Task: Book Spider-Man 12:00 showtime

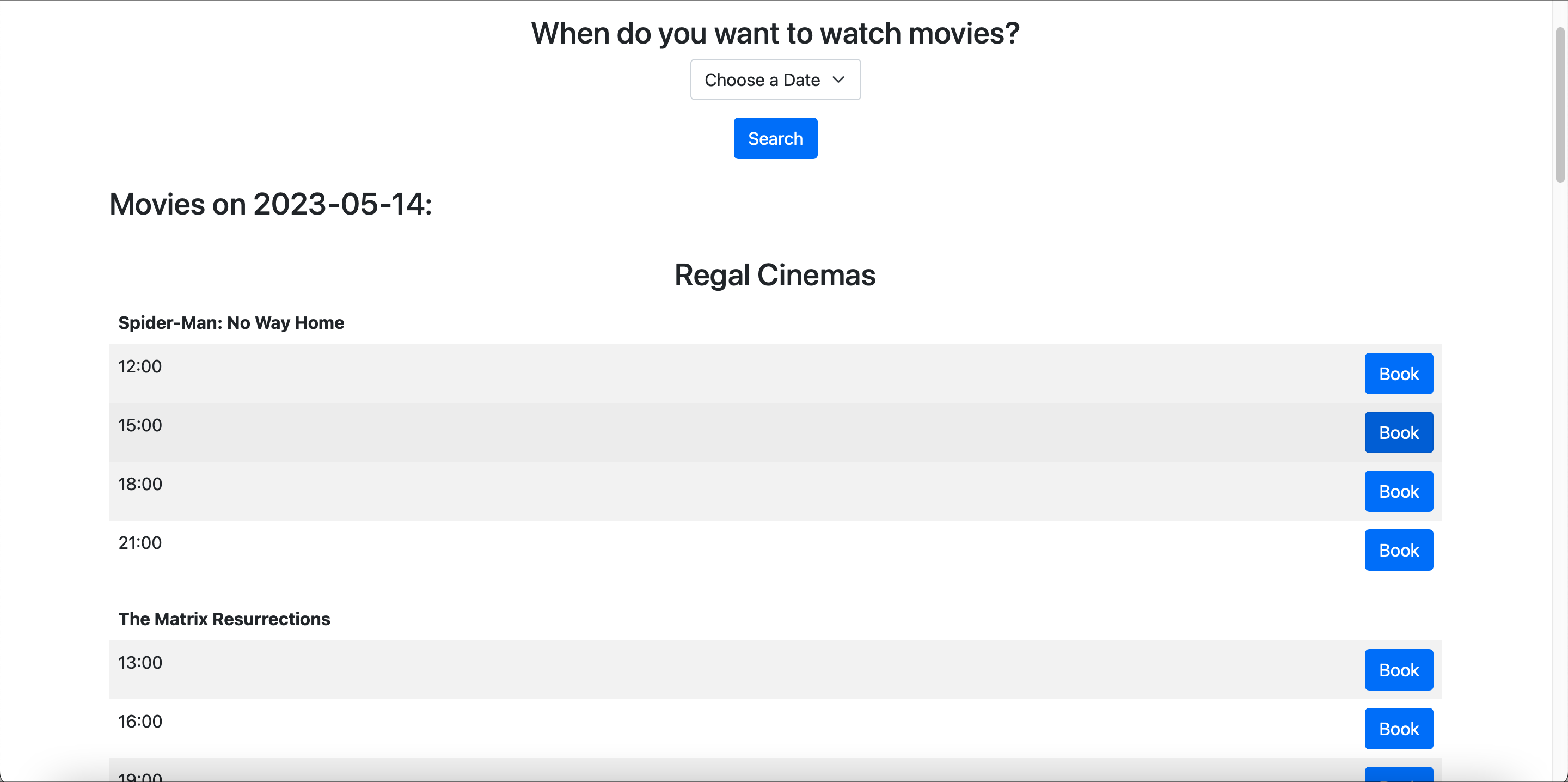Action: point(1398,374)
